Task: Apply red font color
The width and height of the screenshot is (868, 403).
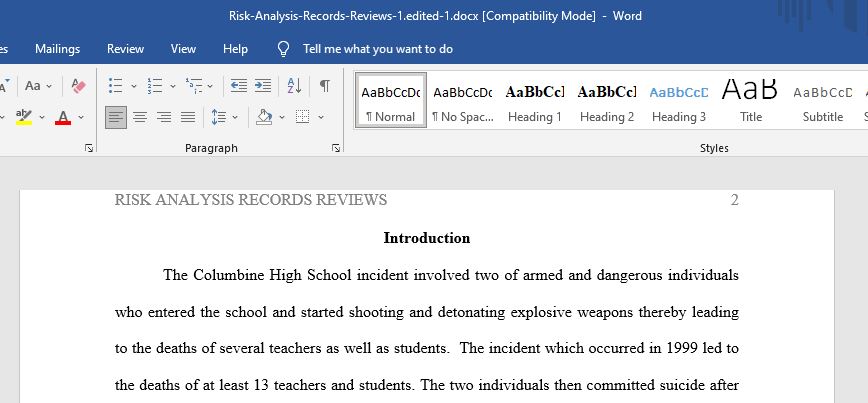Action: [63, 117]
